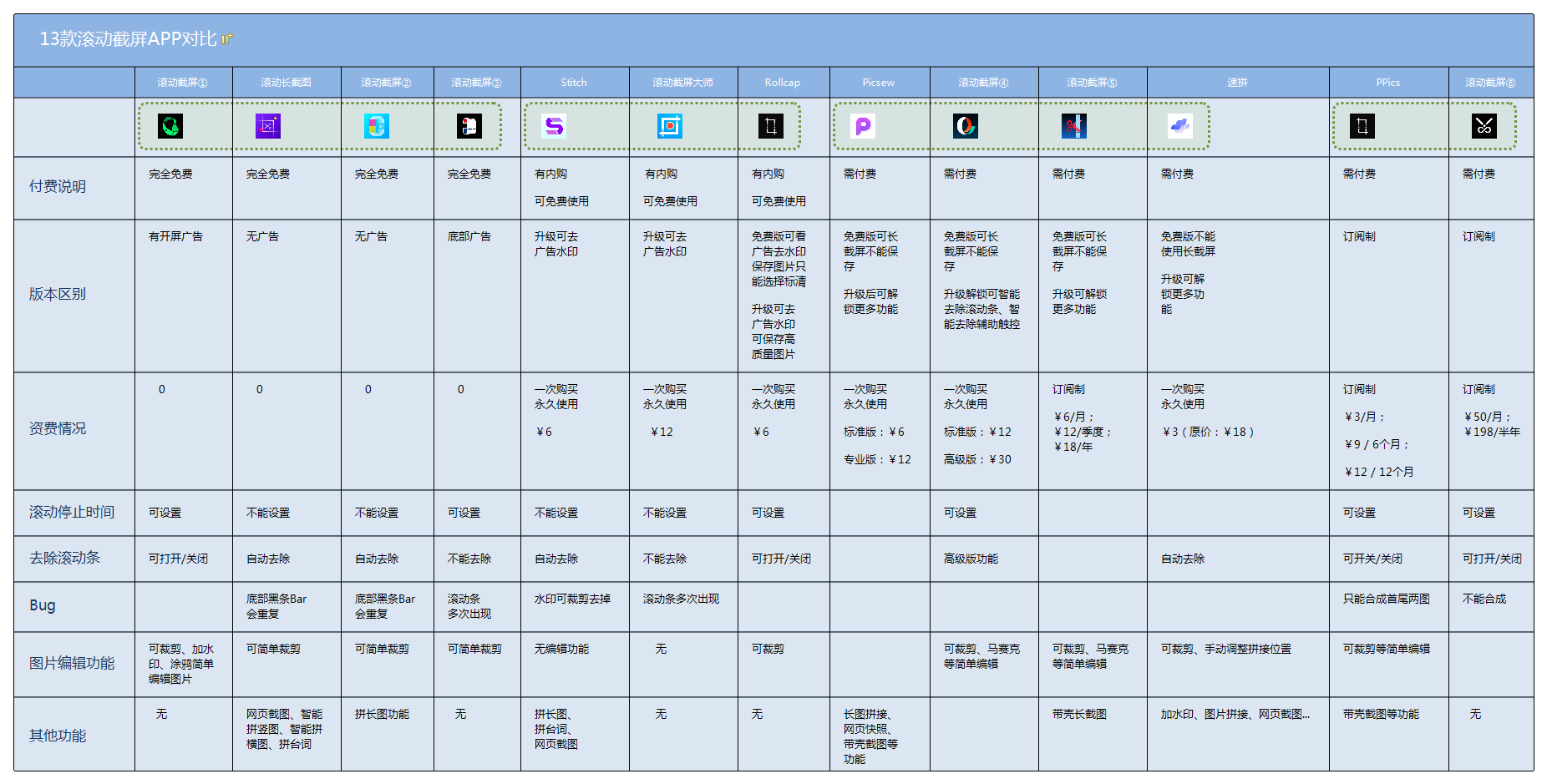
Task: Select the 滚动截屏① column header
Action: [183, 83]
